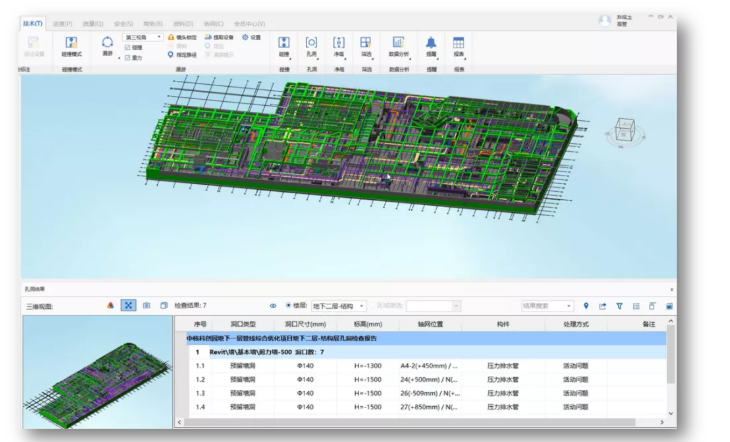This screenshot has height=442, width=730.
Task: Click the 镜头锁定 camera lock icon
Action: (x=171, y=37)
